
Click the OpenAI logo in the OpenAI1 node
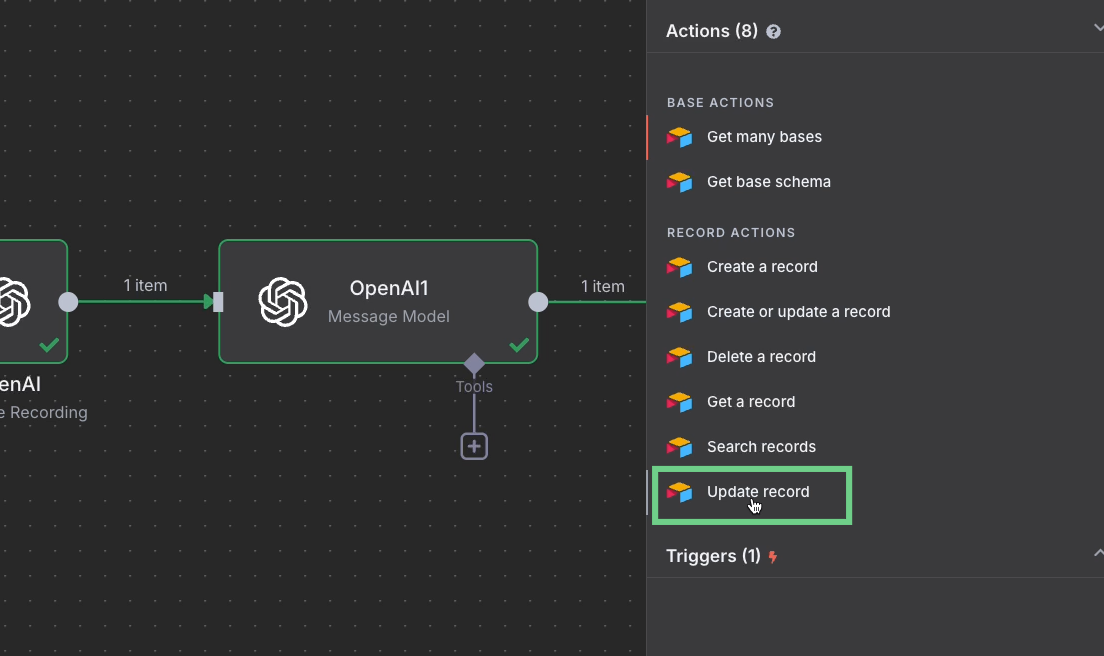[283, 302]
